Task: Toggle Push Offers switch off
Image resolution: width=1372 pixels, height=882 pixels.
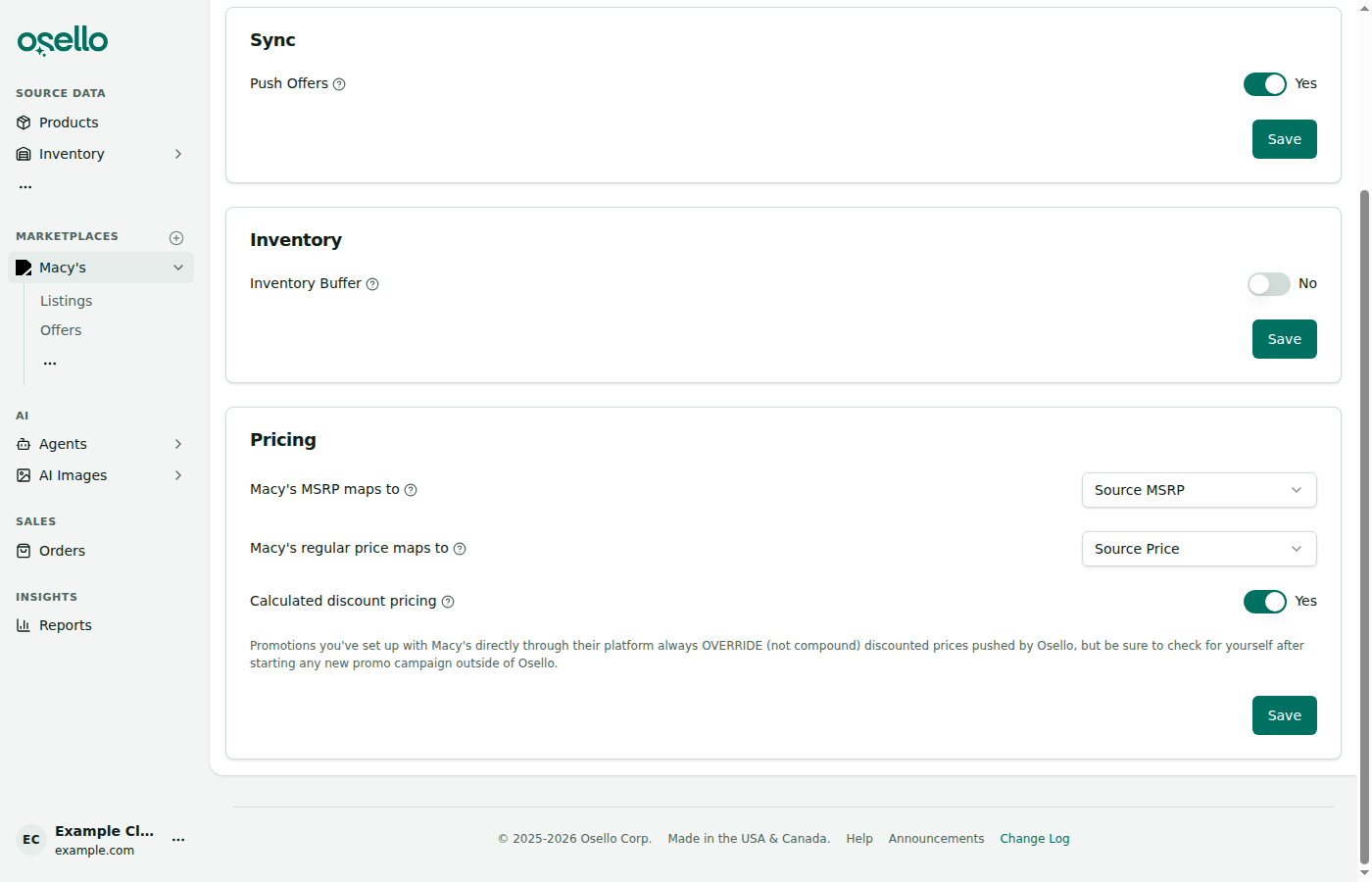Action: tap(1265, 84)
